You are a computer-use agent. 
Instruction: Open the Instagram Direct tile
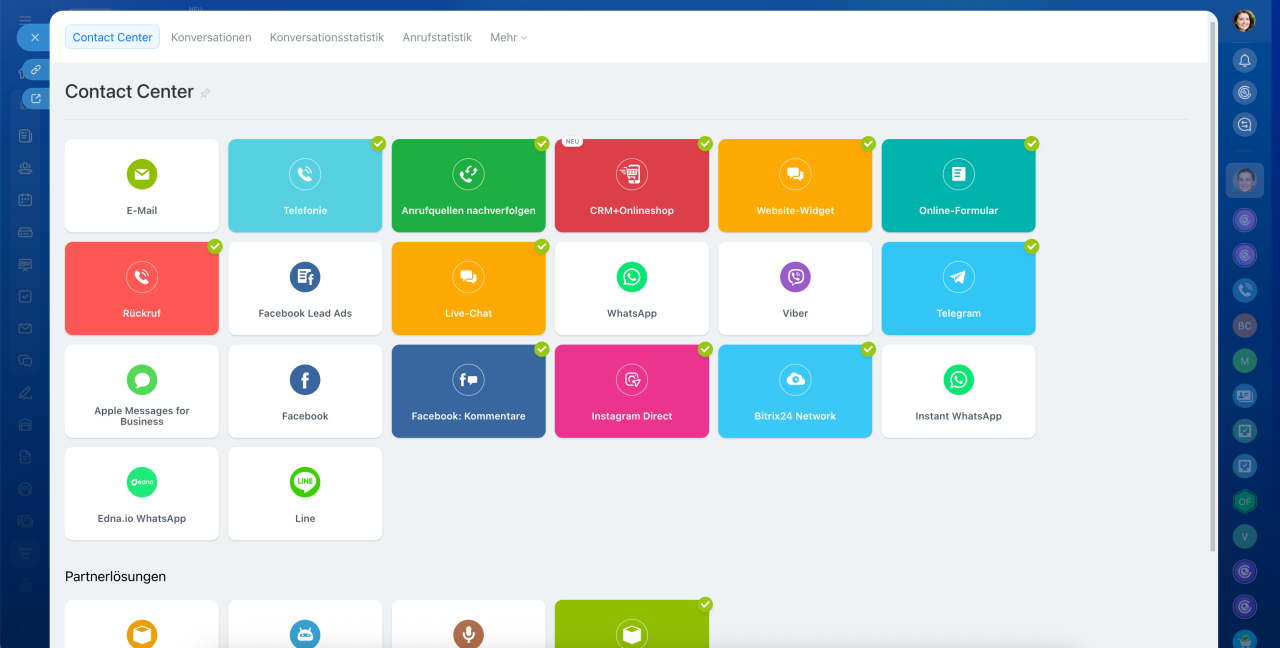pyautogui.click(x=632, y=391)
